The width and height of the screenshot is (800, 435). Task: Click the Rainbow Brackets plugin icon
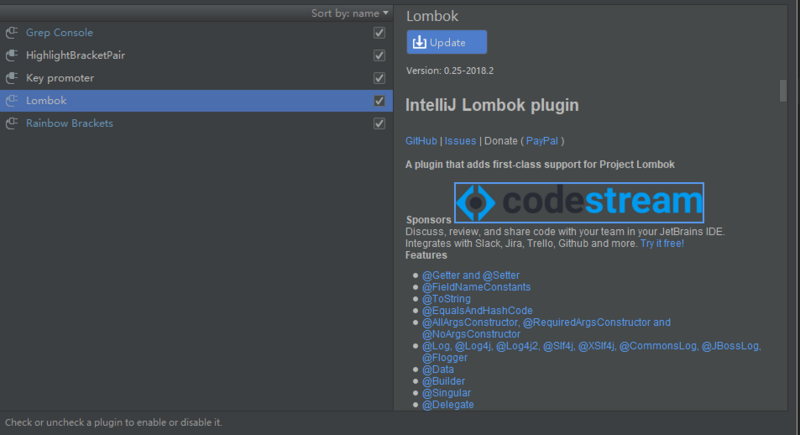point(12,123)
